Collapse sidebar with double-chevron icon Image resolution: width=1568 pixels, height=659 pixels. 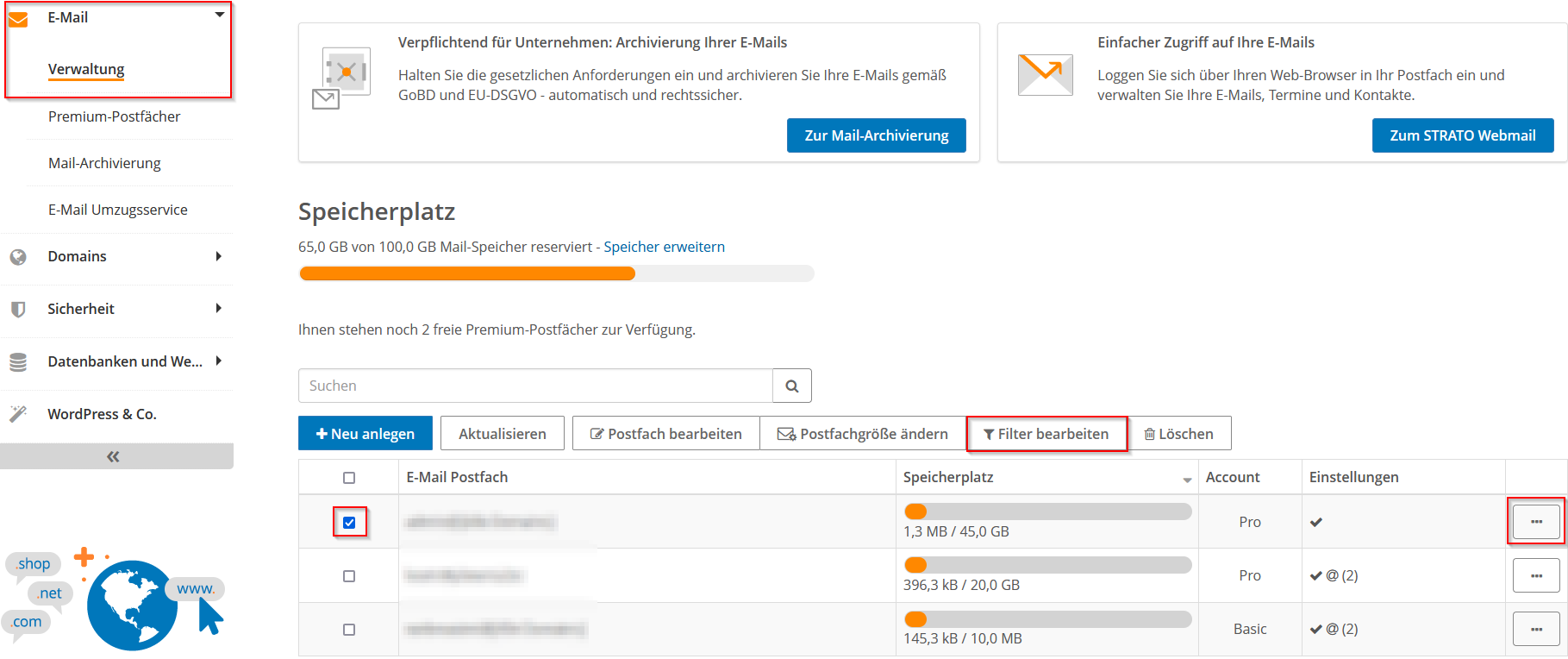tap(113, 456)
